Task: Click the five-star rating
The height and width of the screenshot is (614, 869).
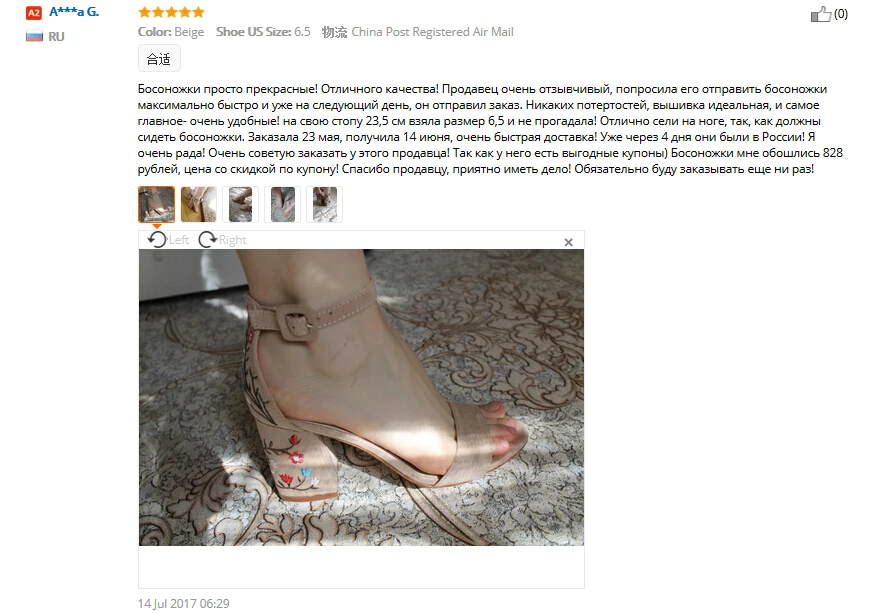Action: [x=171, y=12]
